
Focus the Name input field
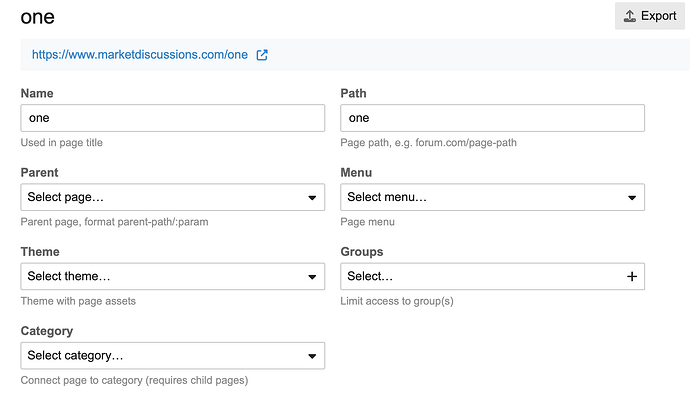click(x=172, y=118)
